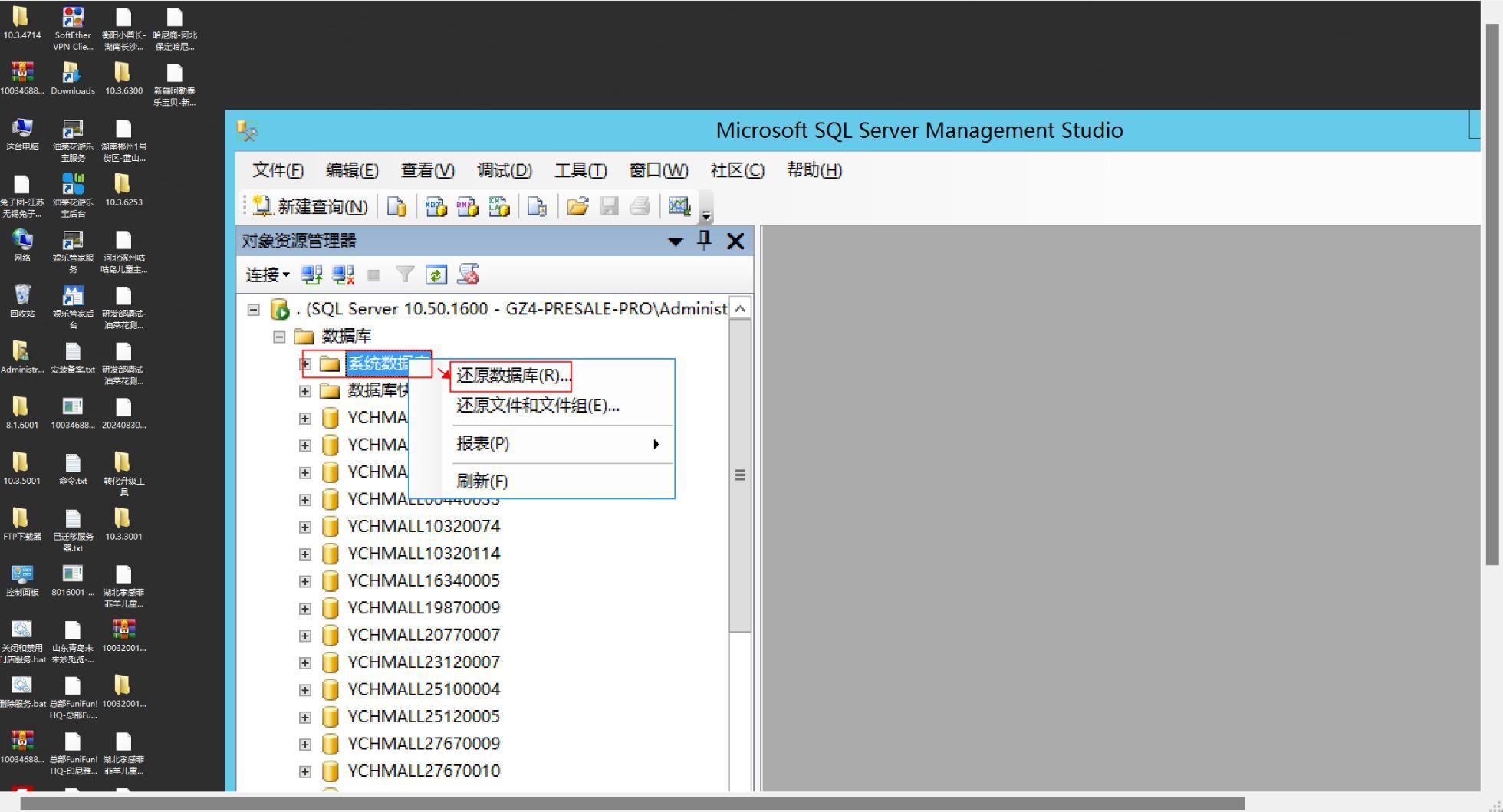Open the 社区(C) menu
Screen dimensions: 1503x812
pos(738,170)
